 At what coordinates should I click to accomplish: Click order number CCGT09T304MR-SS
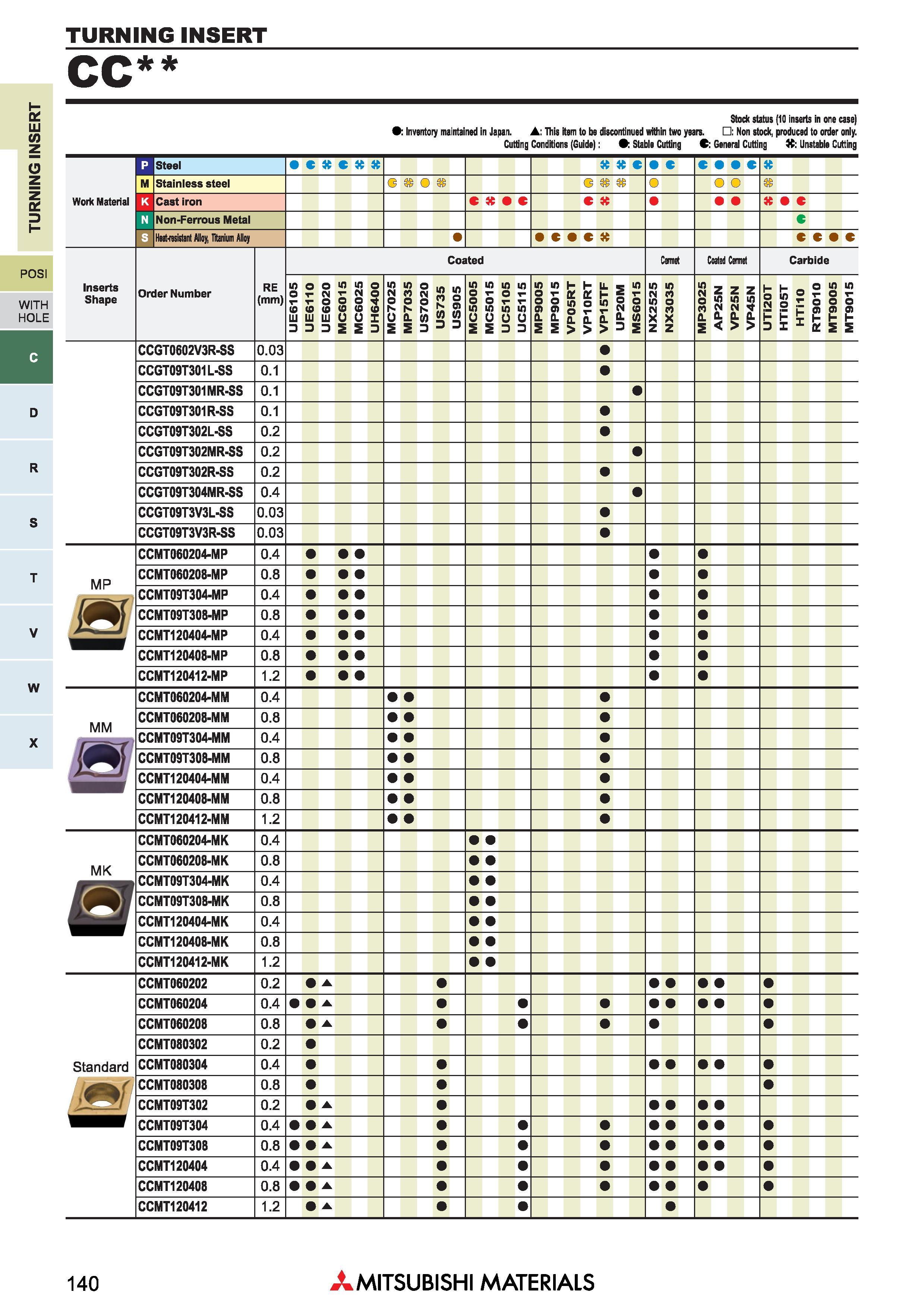pyautogui.click(x=190, y=492)
